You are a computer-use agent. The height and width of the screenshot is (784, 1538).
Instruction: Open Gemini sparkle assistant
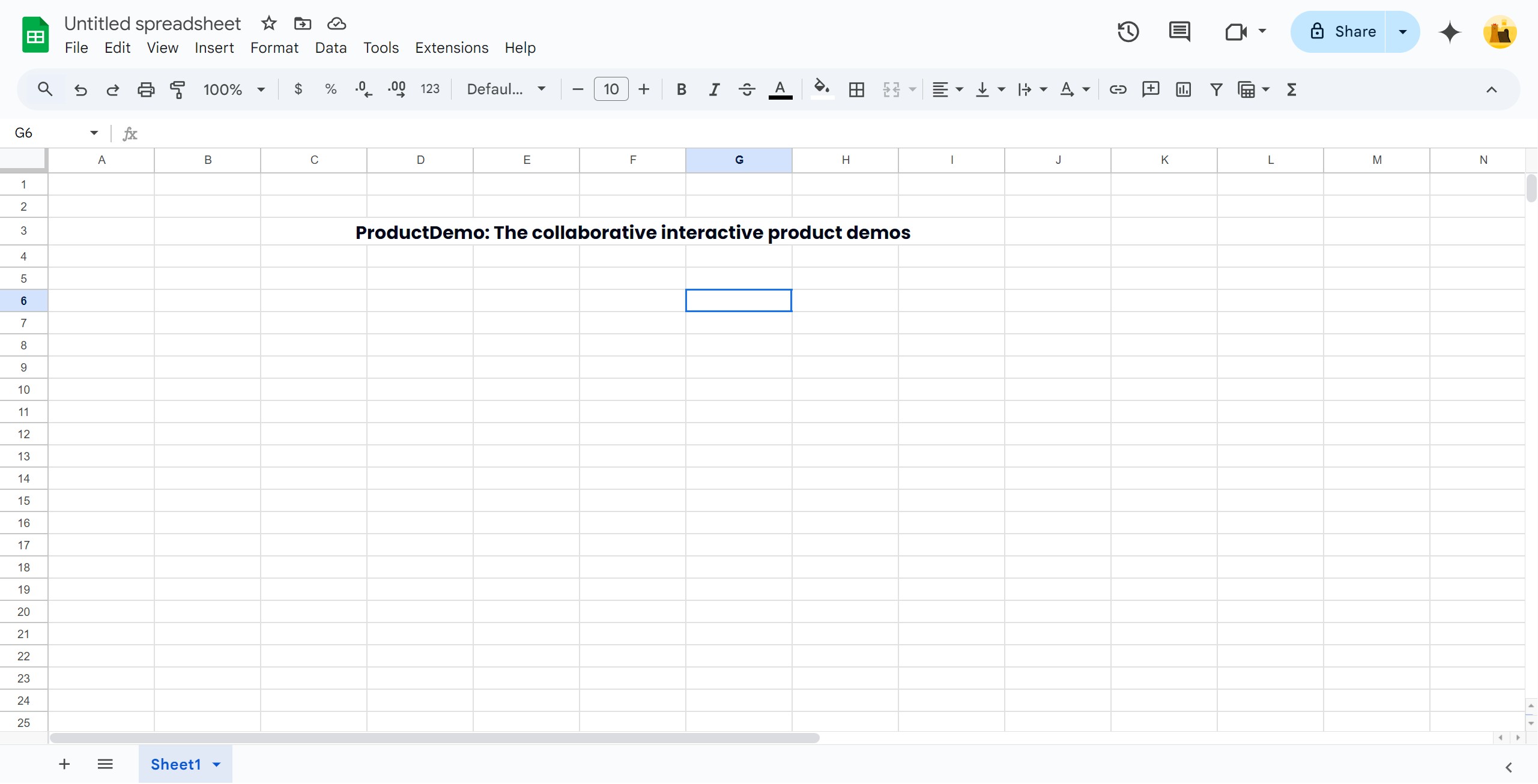1449,32
